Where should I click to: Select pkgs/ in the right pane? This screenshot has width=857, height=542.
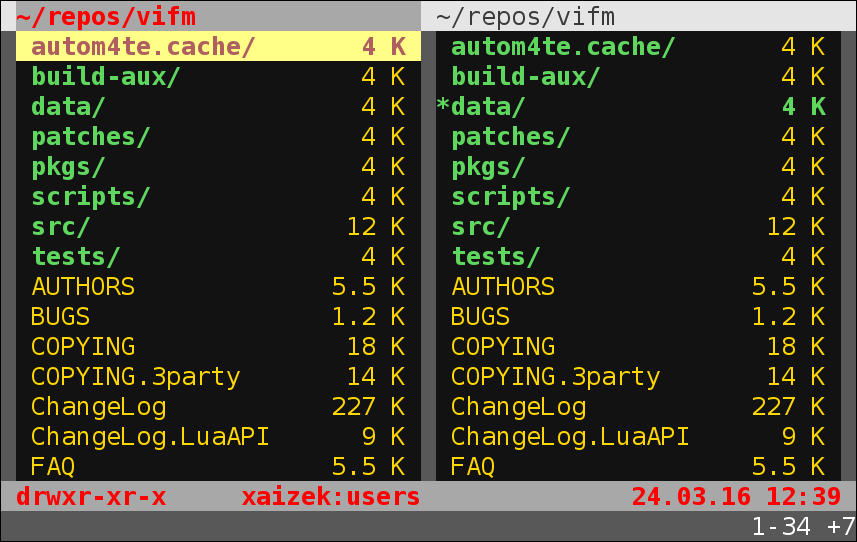pyautogui.click(x=638, y=166)
